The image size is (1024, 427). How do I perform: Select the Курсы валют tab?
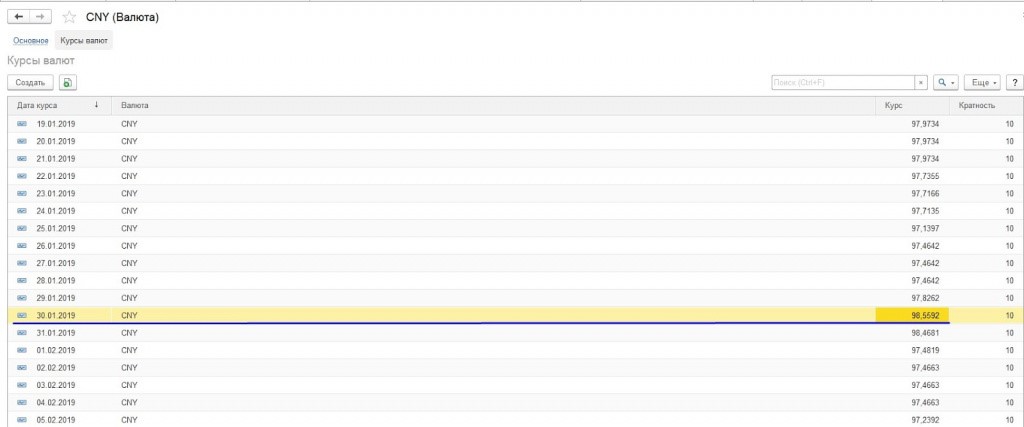coord(85,41)
